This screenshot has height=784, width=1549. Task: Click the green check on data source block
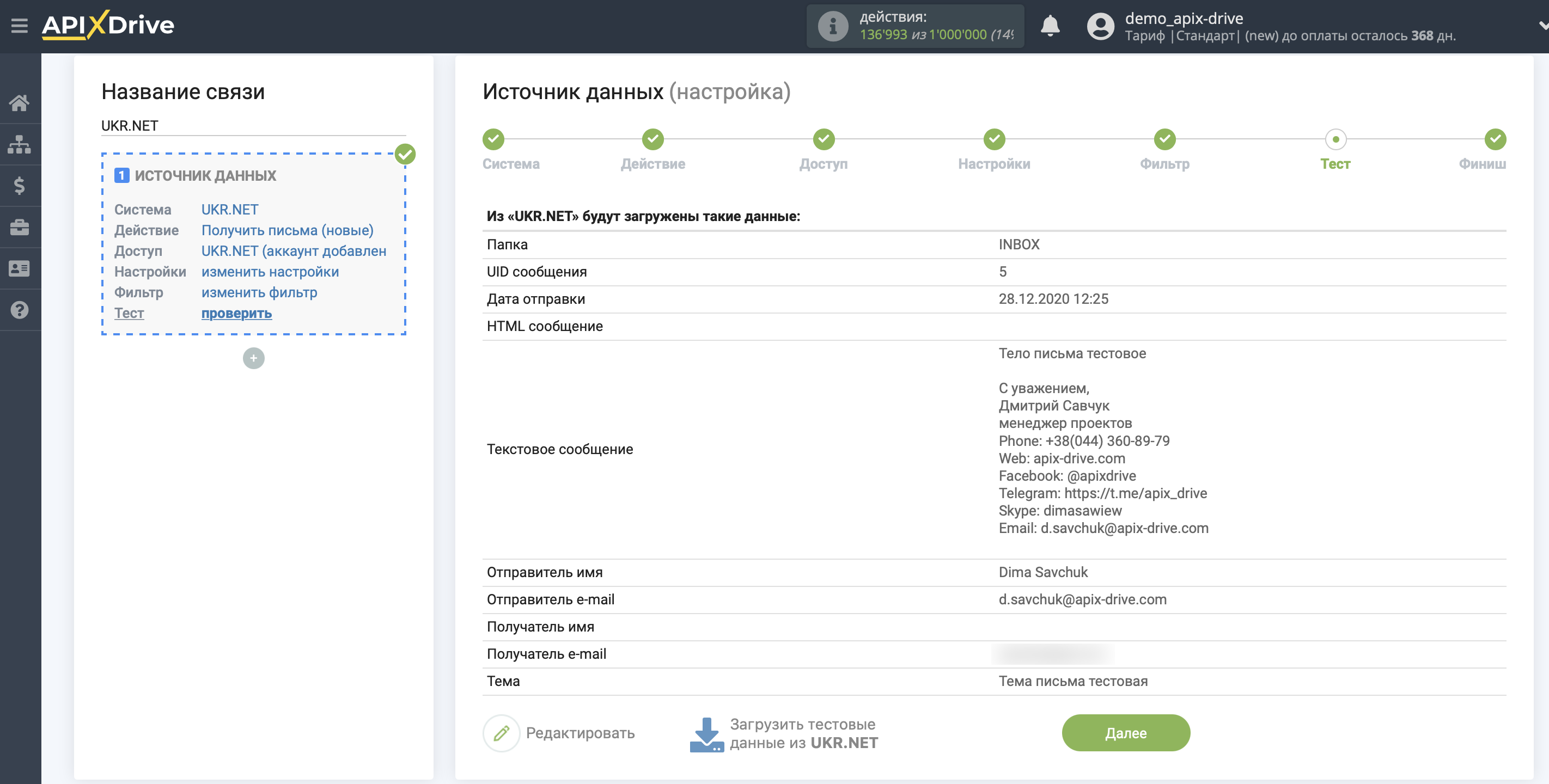405,155
